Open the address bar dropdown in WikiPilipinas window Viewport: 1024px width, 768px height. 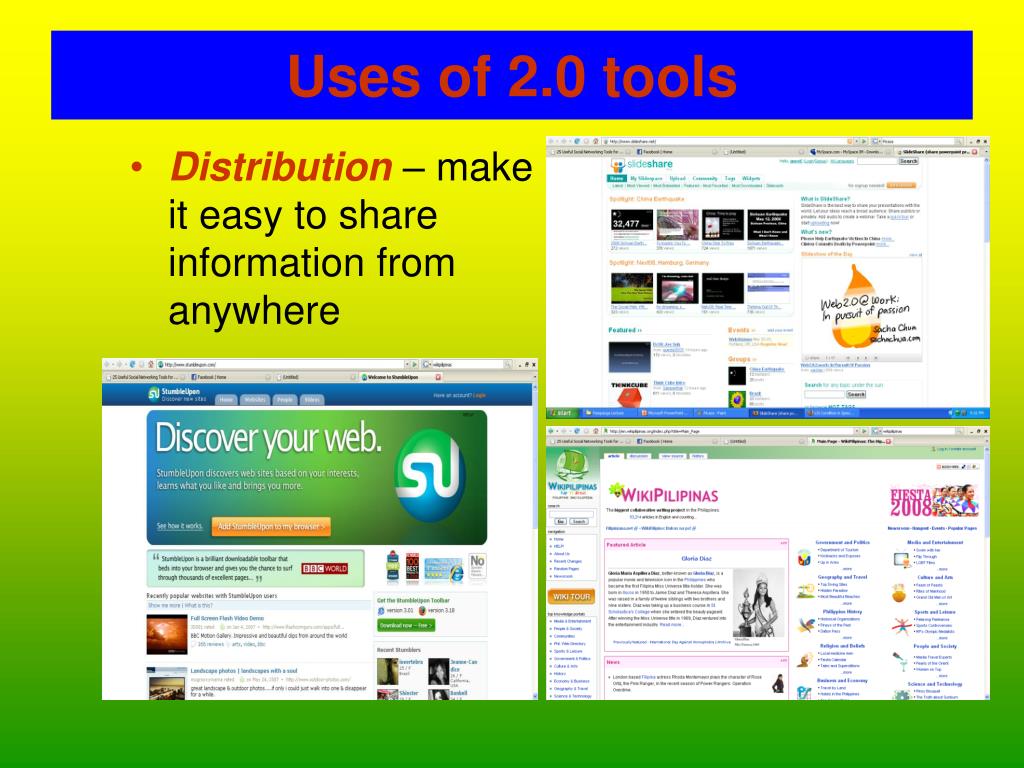pos(856,432)
